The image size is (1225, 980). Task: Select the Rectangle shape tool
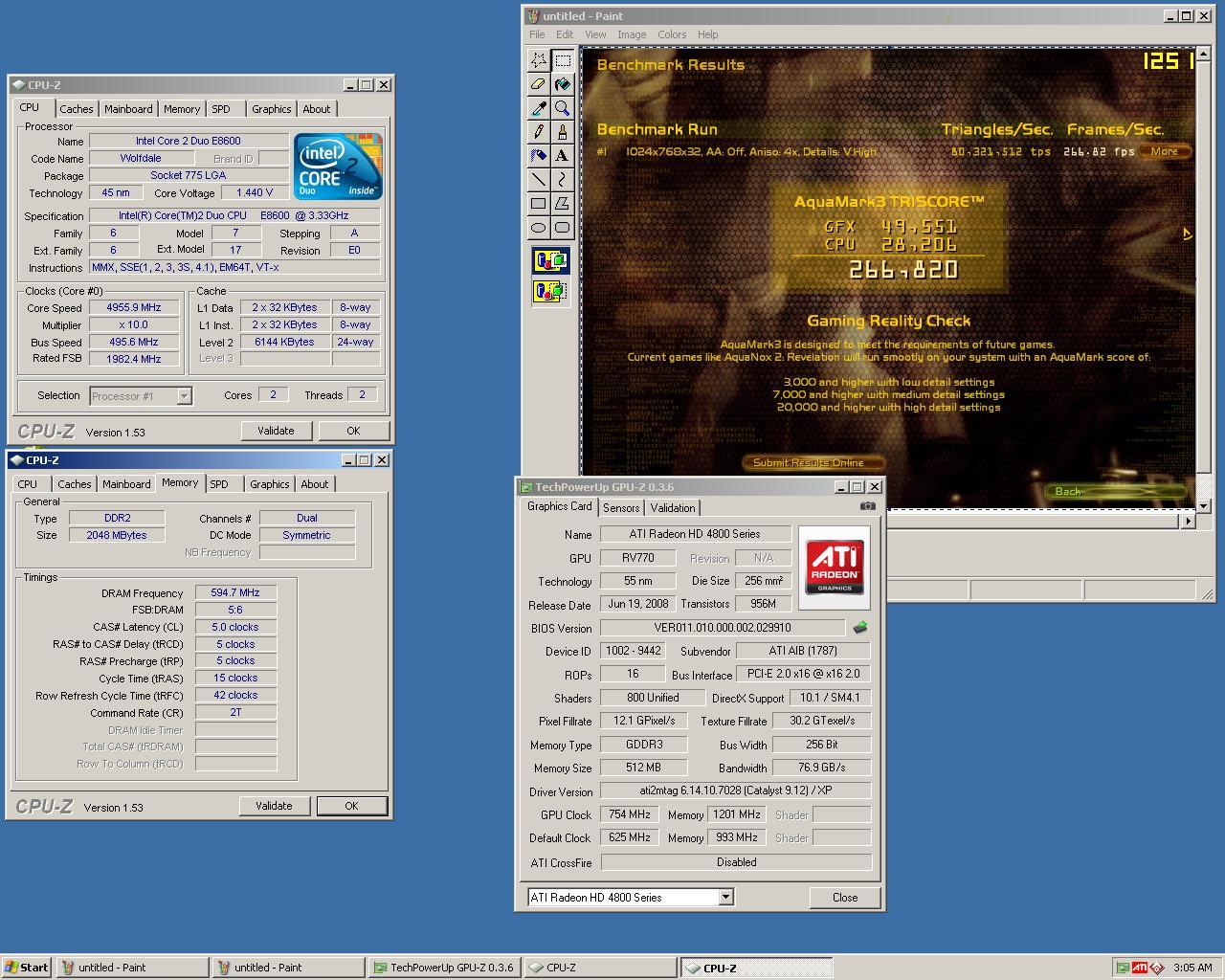click(x=539, y=204)
